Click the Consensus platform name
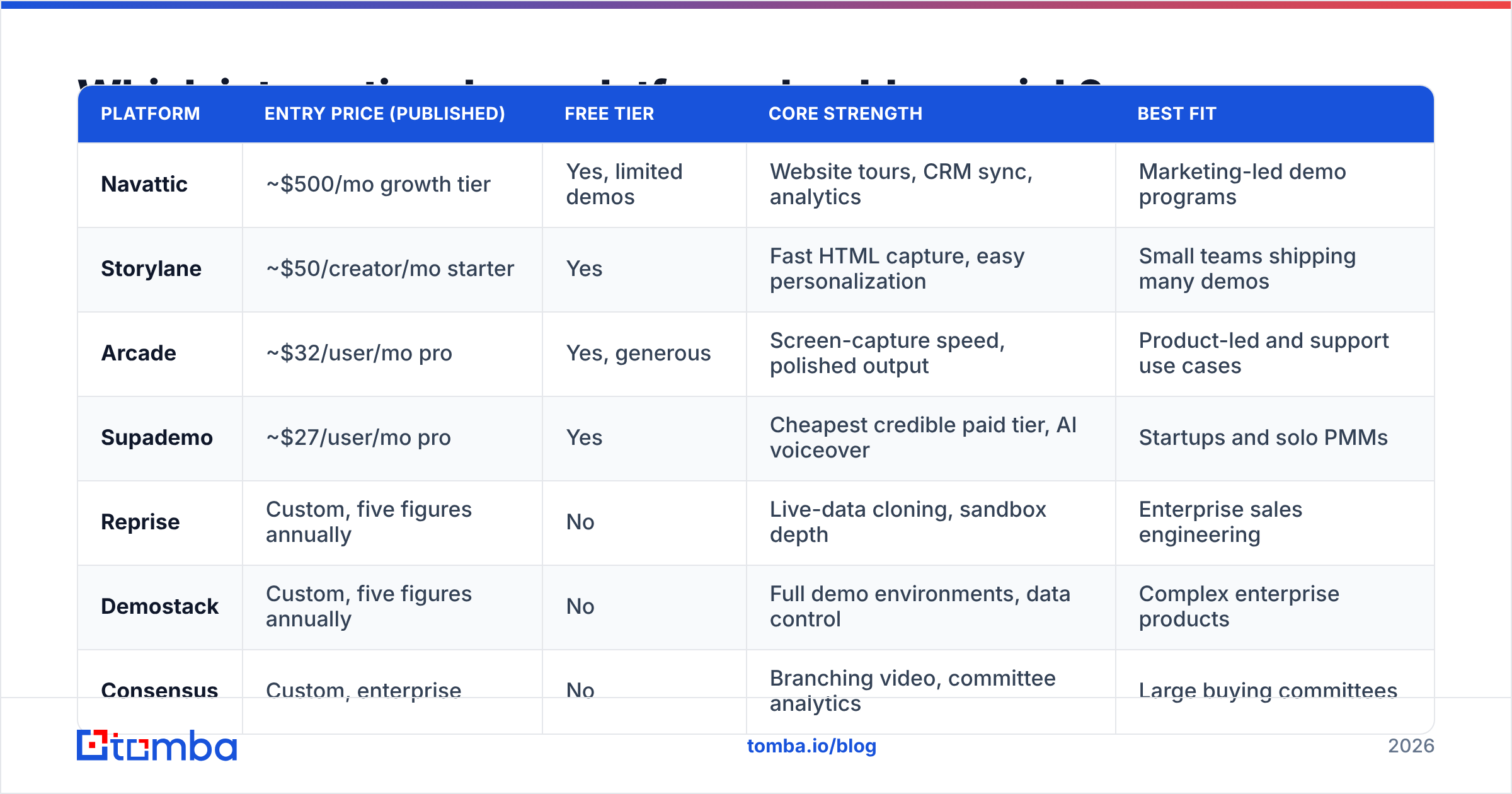The height and width of the screenshot is (794, 1512). coord(159,691)
